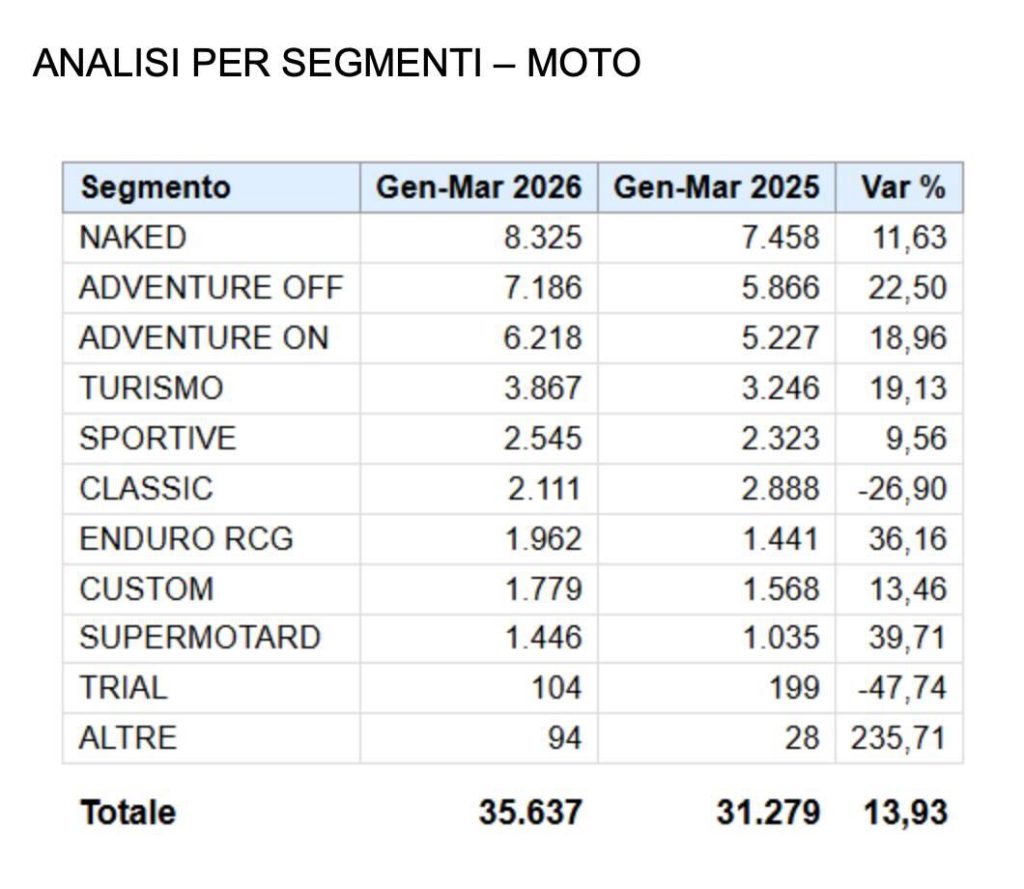The height and width of the screenshot is (889, 1024).
Task: Click the total 2026 value 35.637
Action: pyautogui.click(x=529, y=812)
